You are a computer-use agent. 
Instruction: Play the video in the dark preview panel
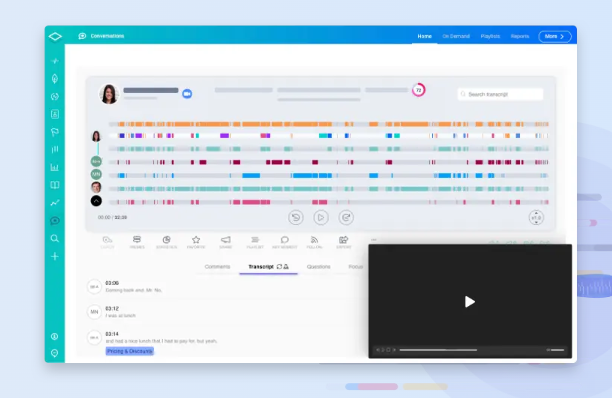click(x=470, y=302)
